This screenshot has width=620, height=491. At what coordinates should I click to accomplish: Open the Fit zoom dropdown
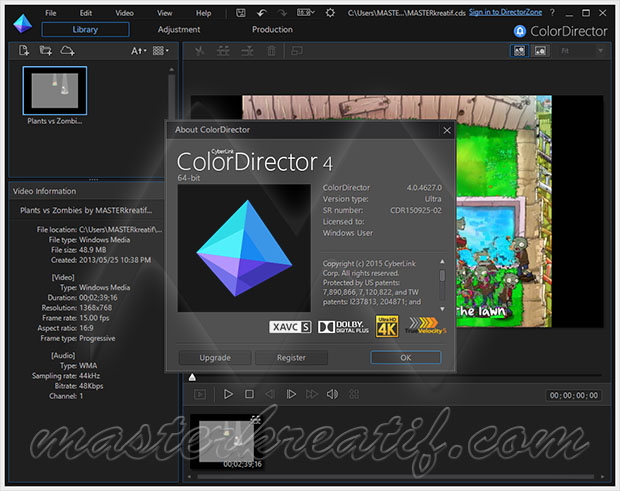(582, 51)
